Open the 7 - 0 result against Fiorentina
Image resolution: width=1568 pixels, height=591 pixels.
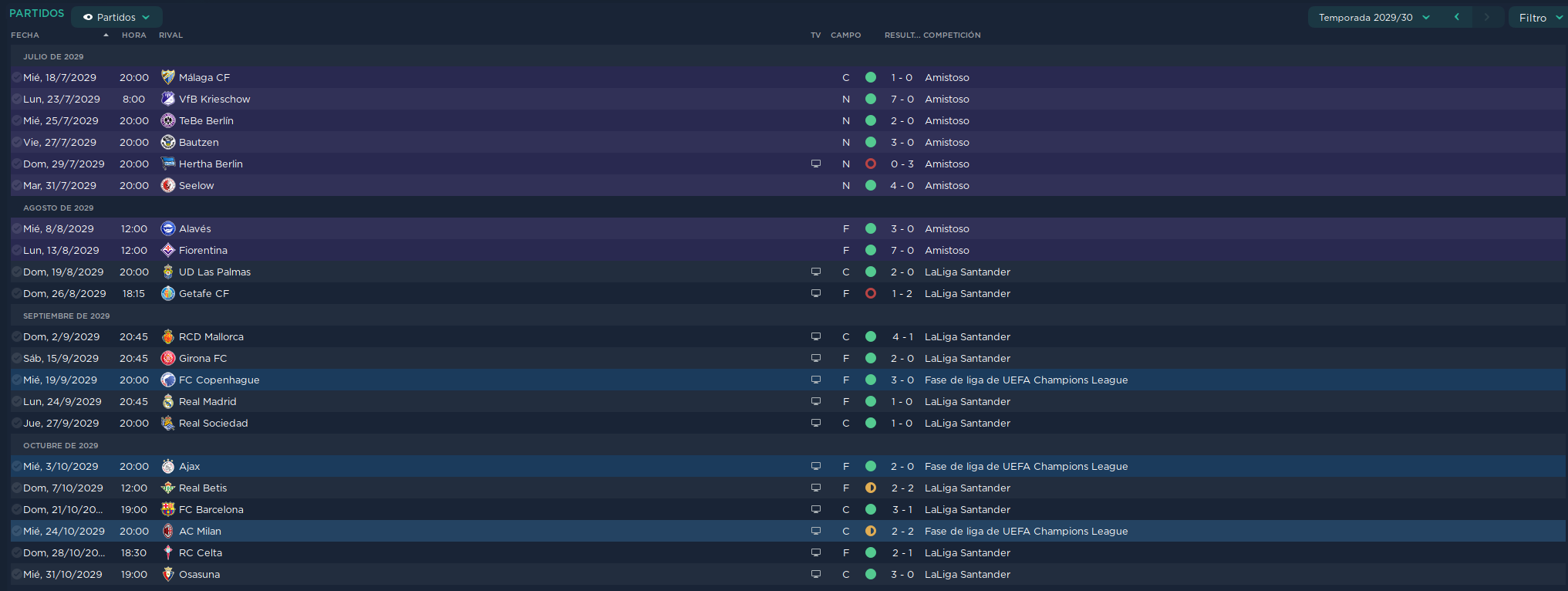point(902,250)
